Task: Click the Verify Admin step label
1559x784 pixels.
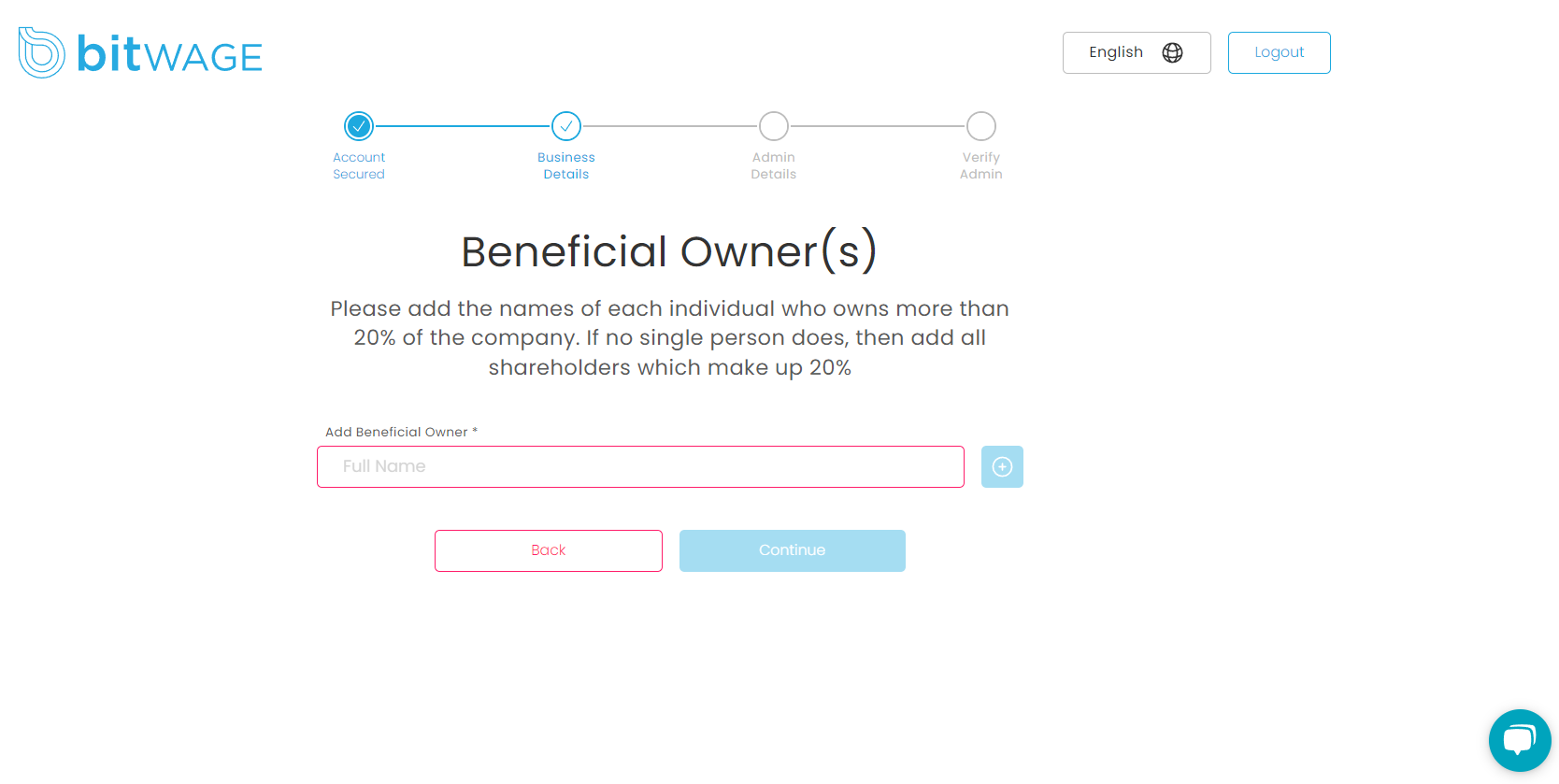Action: click(980, 165)
